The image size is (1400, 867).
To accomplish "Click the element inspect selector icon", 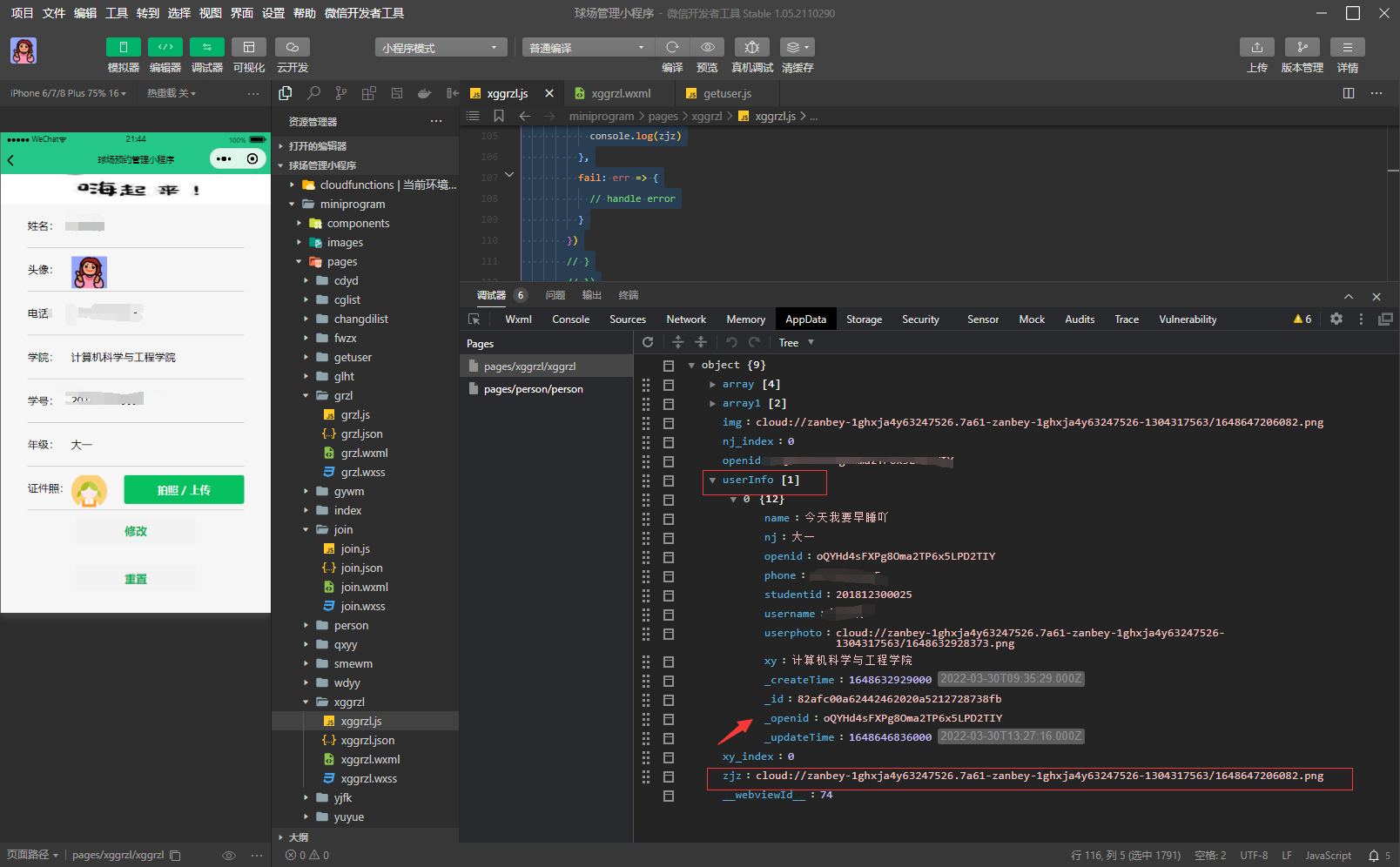I will (x=475, y=319).
